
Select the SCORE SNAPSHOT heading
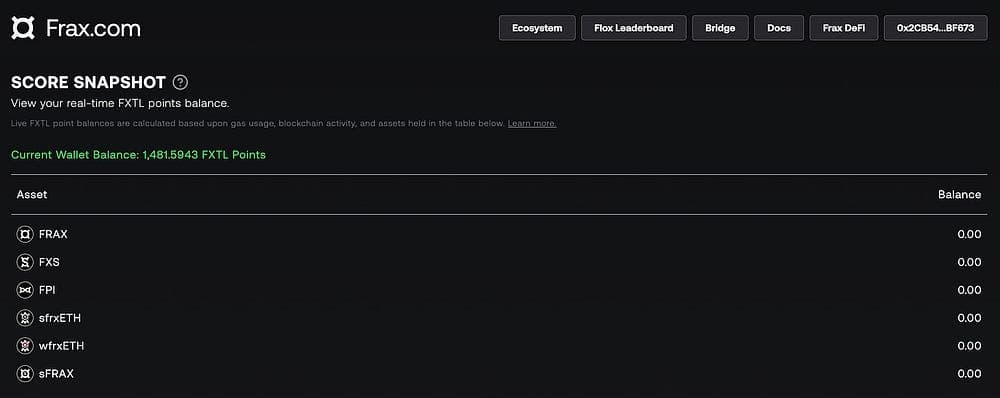[x=88, y=82]
